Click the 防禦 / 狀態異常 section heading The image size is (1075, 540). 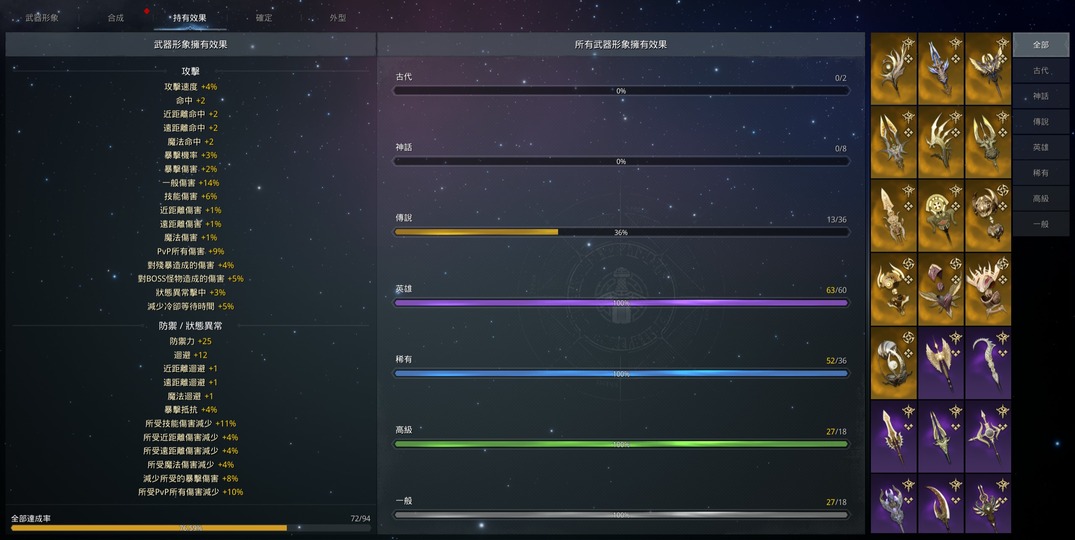191,326
